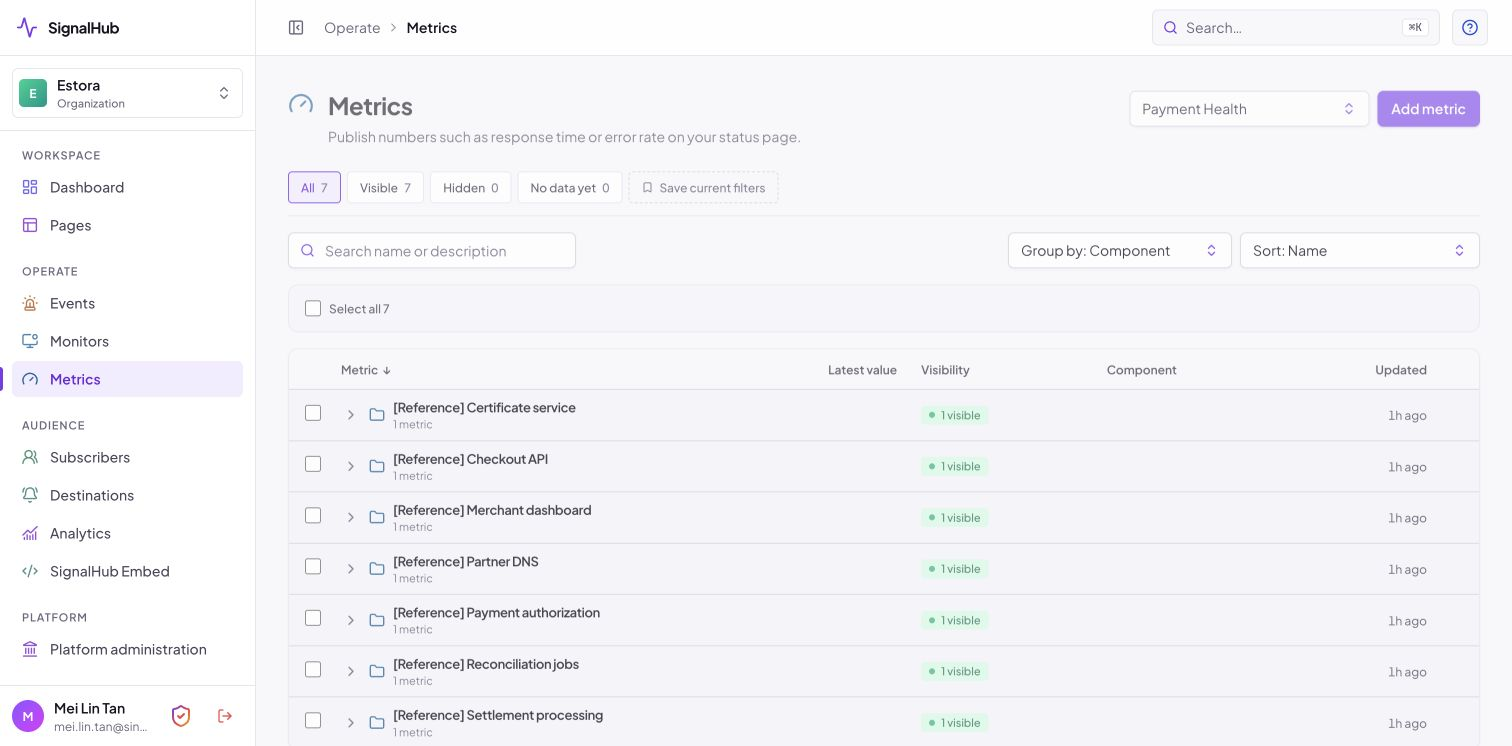Click the red shield icon beside Mei Lin Tan
The image size is (1512, 746).
coord(181,716)
